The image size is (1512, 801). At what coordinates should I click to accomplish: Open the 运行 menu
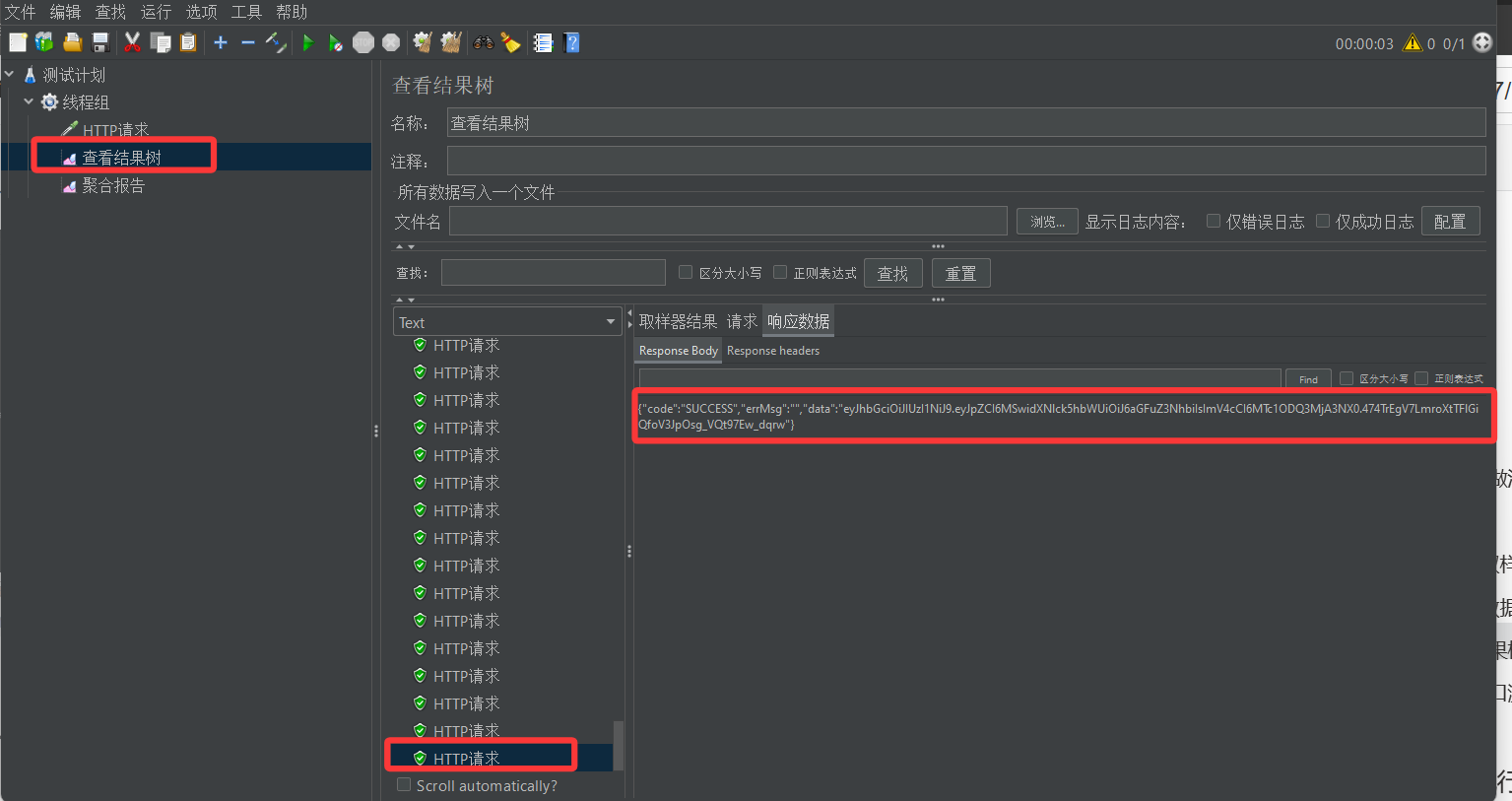click(x=156, y=12)
